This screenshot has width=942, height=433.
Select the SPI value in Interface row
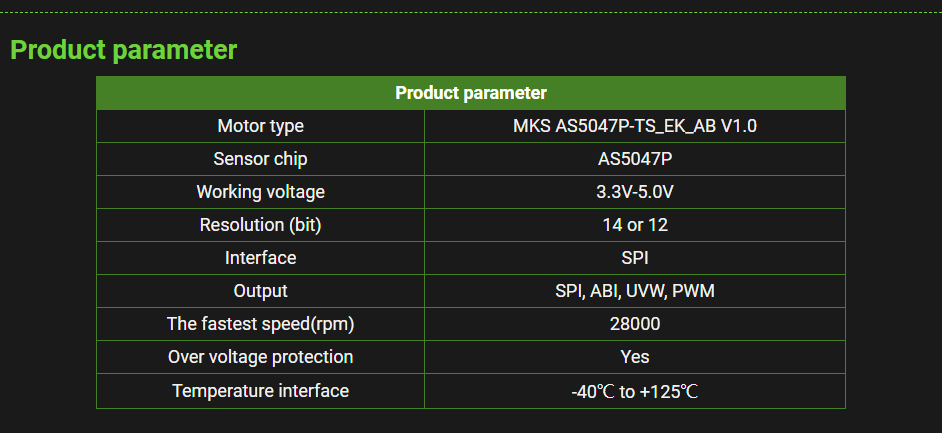[634, 258]
